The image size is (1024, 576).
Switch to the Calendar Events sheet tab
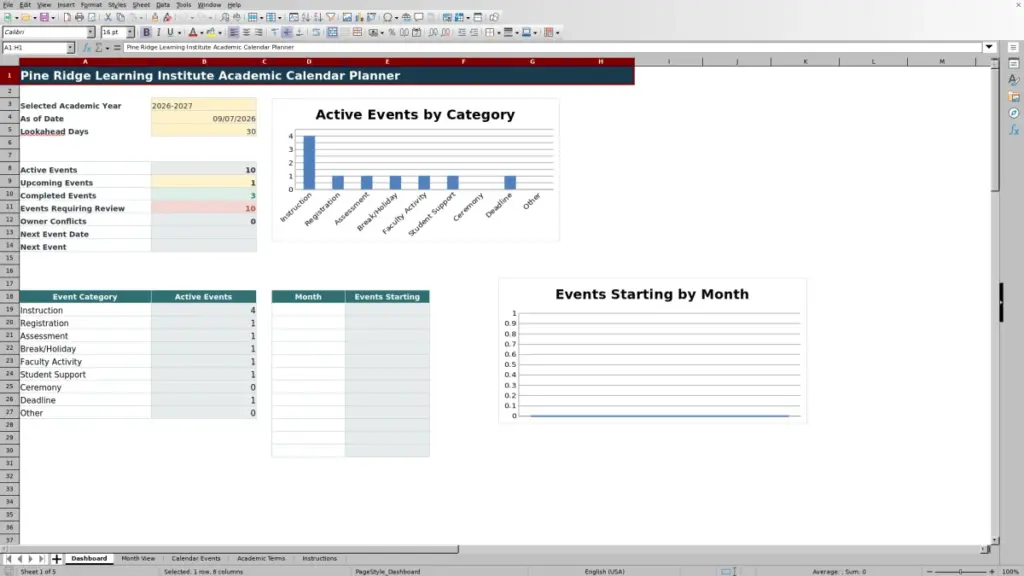[x=196, y=558]
